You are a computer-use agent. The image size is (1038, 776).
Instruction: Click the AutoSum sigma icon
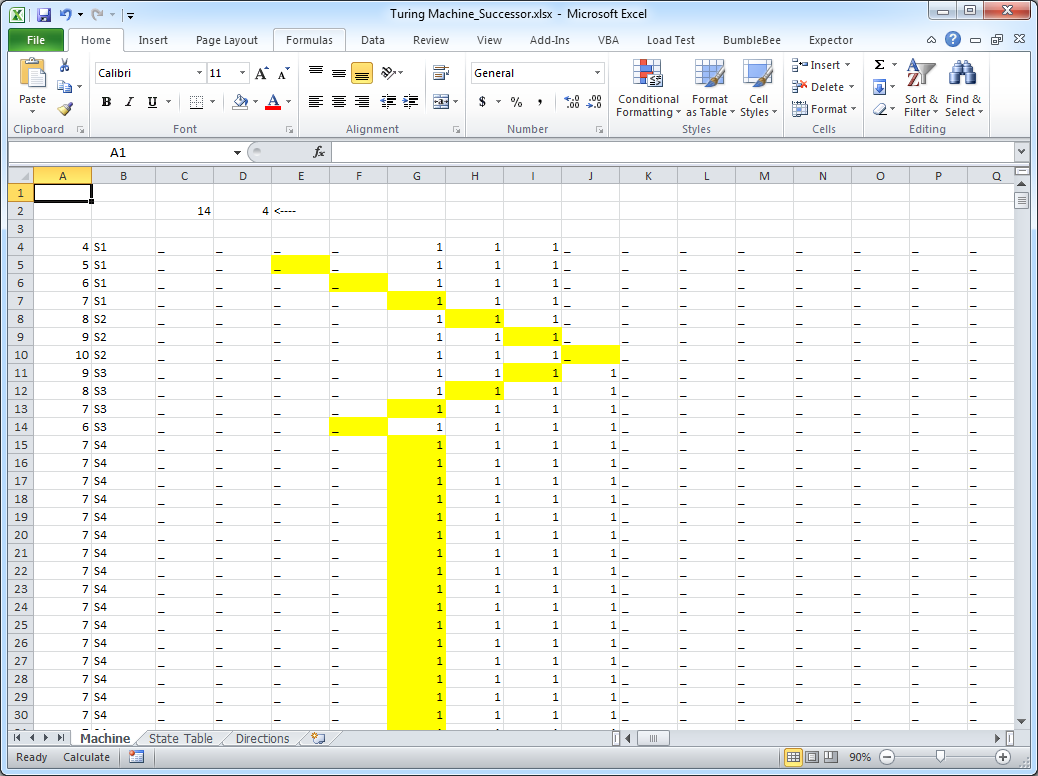coord(880,64)
